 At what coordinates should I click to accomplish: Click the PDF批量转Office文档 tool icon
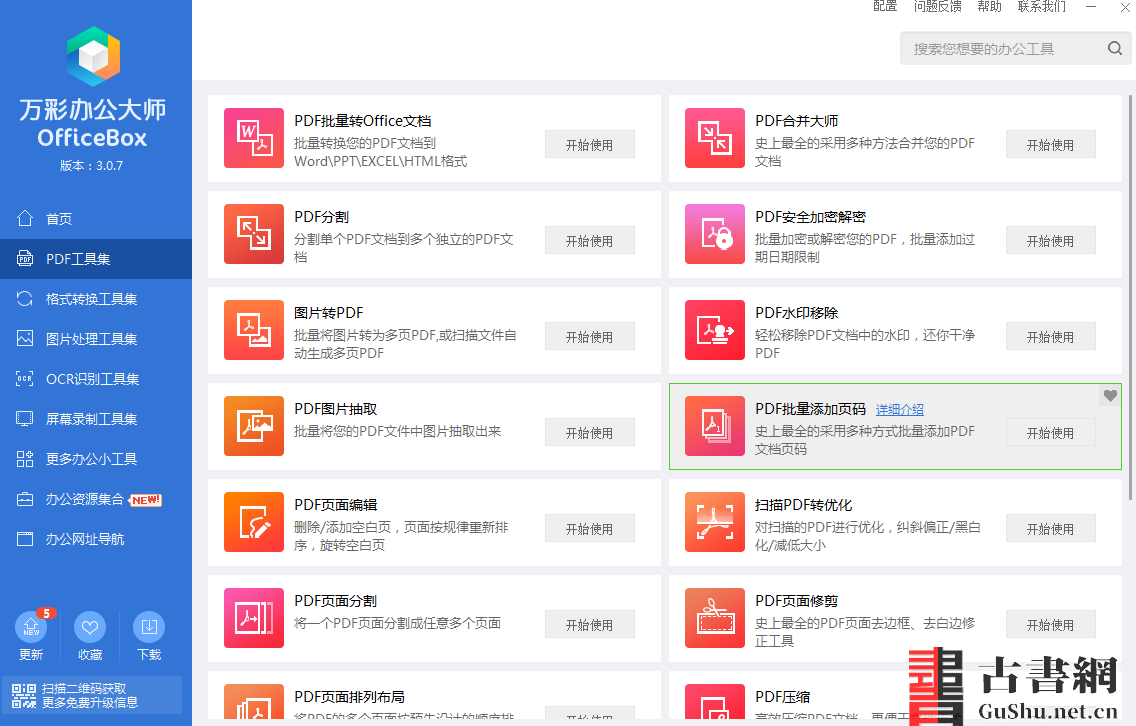254,138
